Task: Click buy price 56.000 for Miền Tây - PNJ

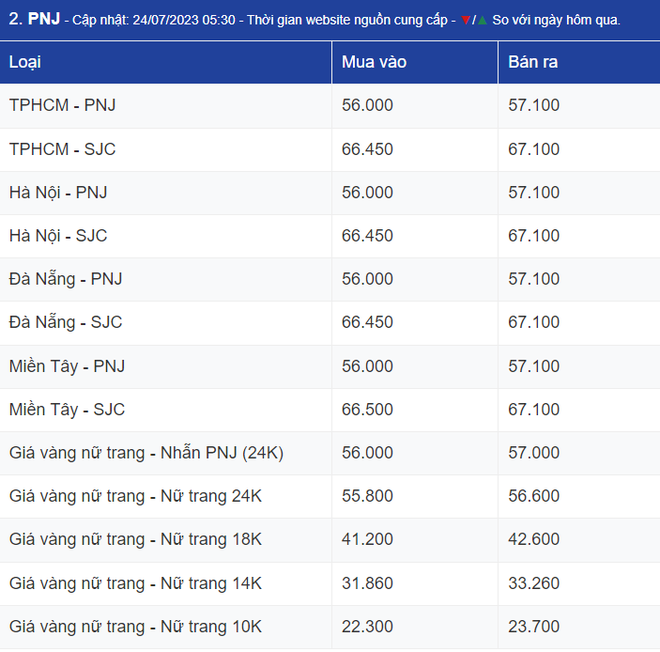Action: [x=367, y=367]
